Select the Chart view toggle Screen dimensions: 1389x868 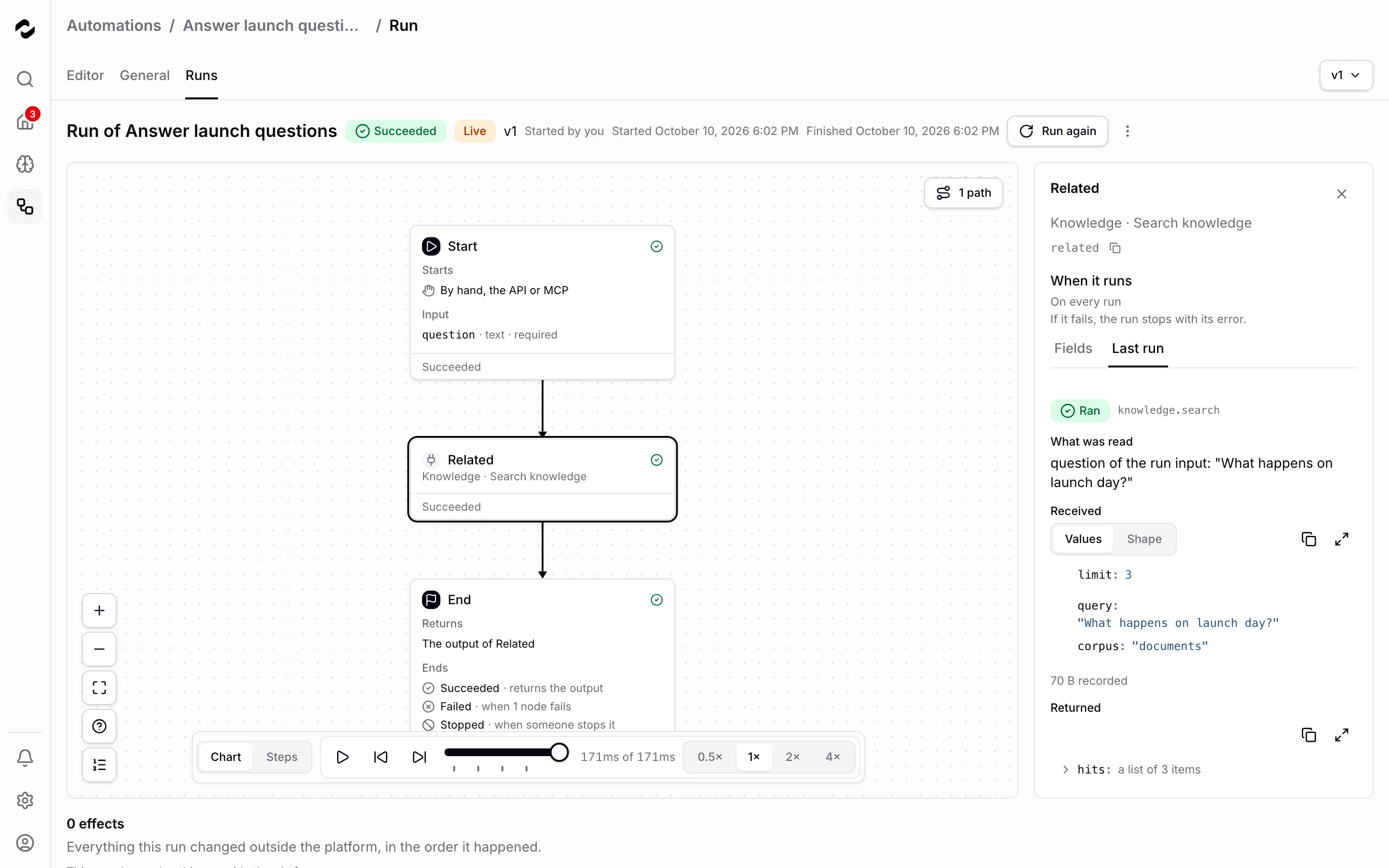click(x=226, y=757)
